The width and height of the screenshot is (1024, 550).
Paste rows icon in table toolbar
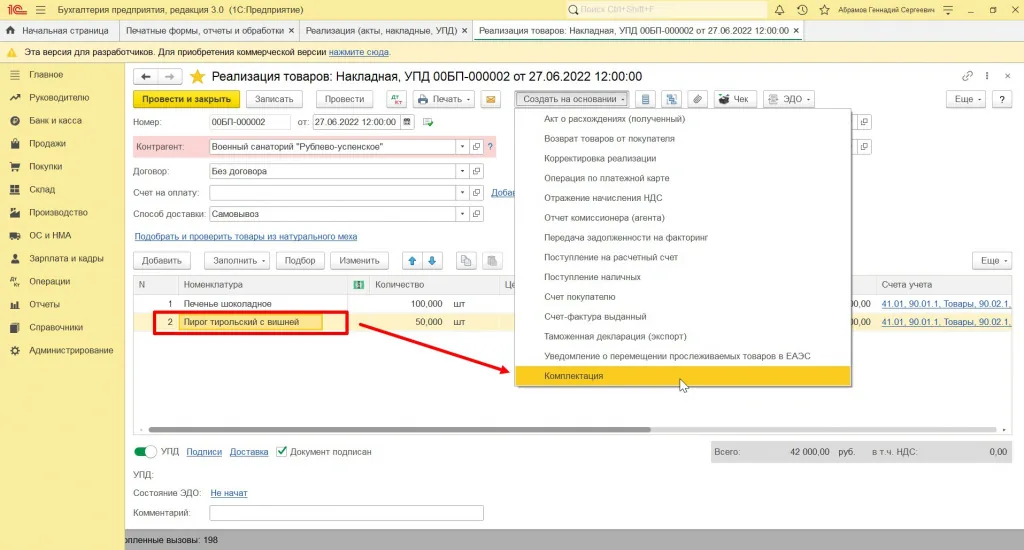(x=492, y=261)
